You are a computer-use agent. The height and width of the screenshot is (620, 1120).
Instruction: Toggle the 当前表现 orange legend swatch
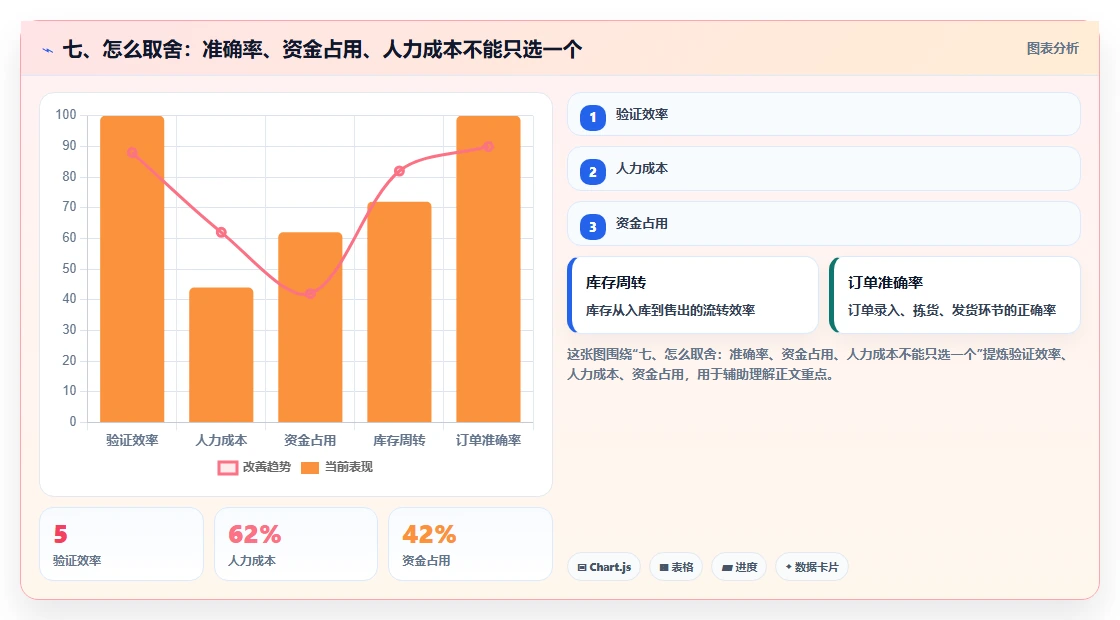[x=310, y=468]
